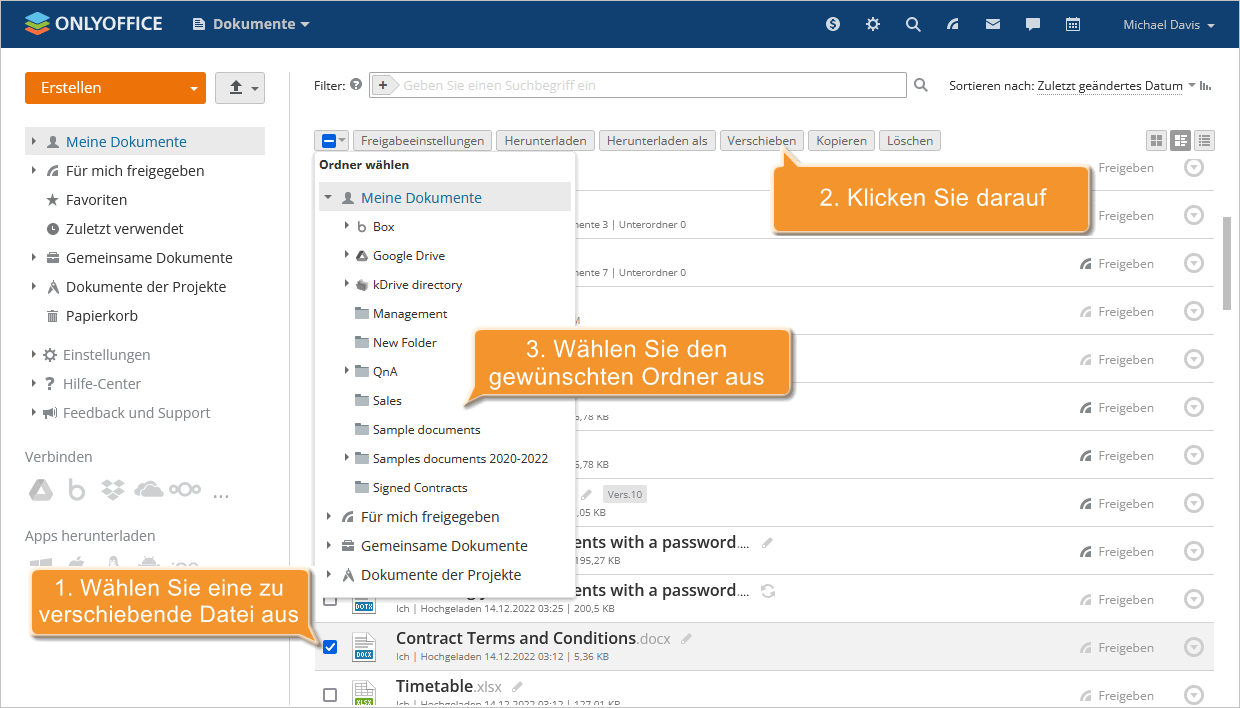Run search with magnifier beside filter field
This screenshot has width=1240, height=708.
click(921, 85)
